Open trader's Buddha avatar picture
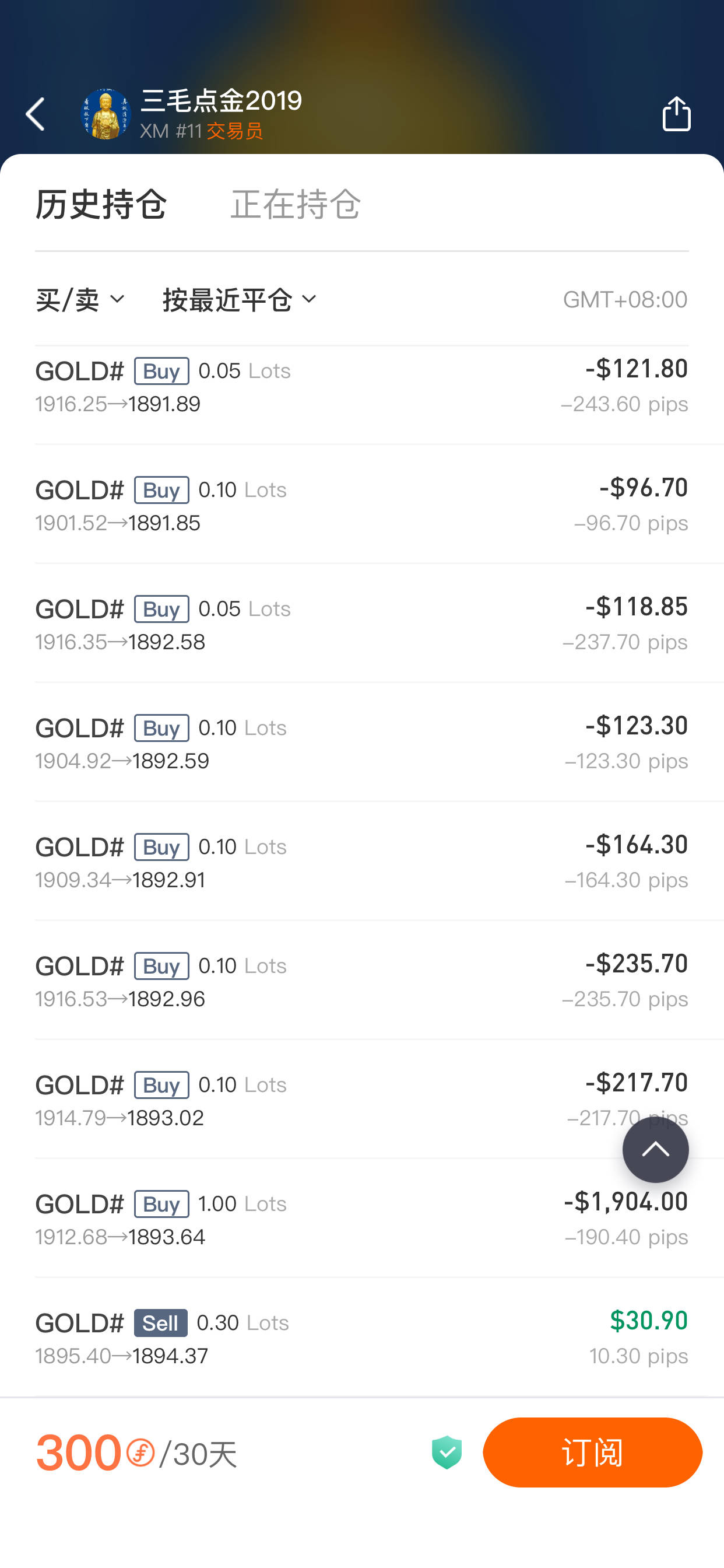724x1568 pixels. [106, 114]
